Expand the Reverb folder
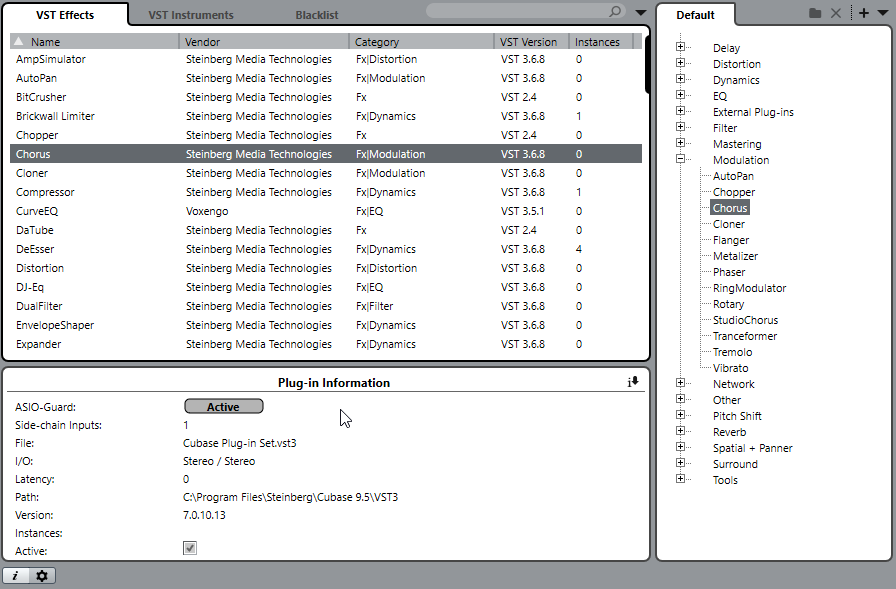The width and height of the screenshot is (896, 589). pos(680,431)
